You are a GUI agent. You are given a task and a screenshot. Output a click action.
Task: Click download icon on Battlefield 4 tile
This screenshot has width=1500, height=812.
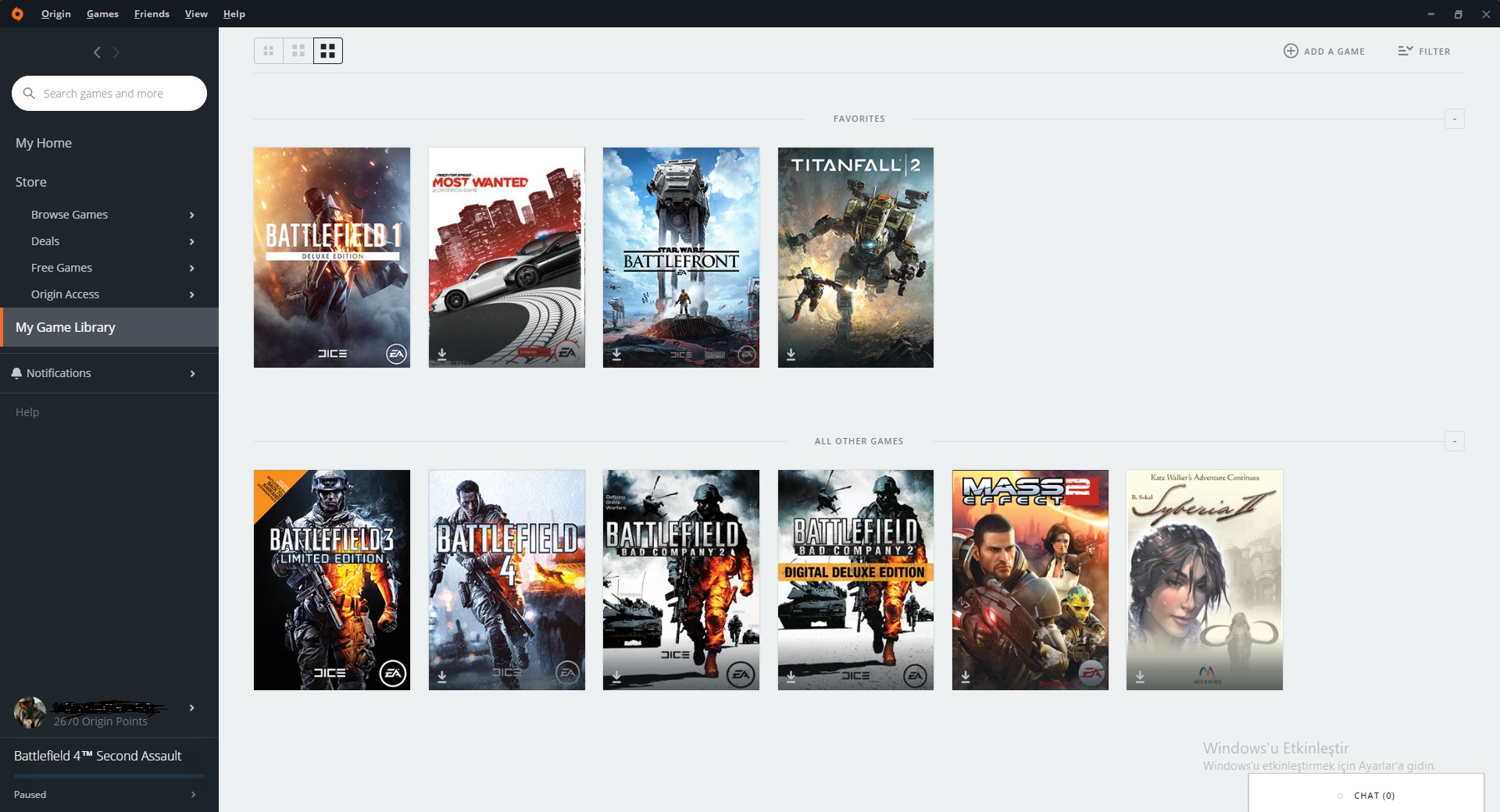click(x=442, y=677)
